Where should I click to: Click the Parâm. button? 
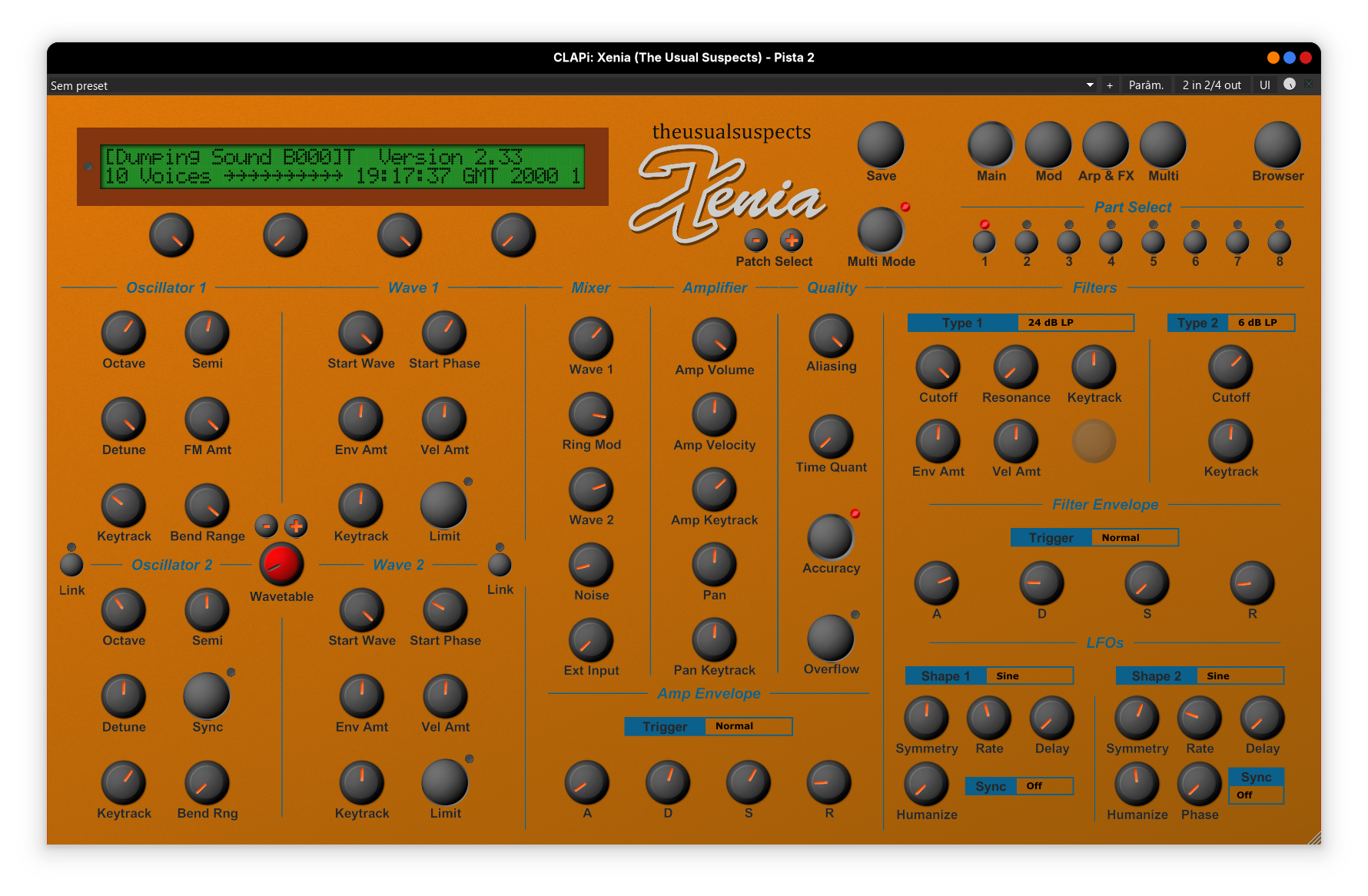[1145, 85]
